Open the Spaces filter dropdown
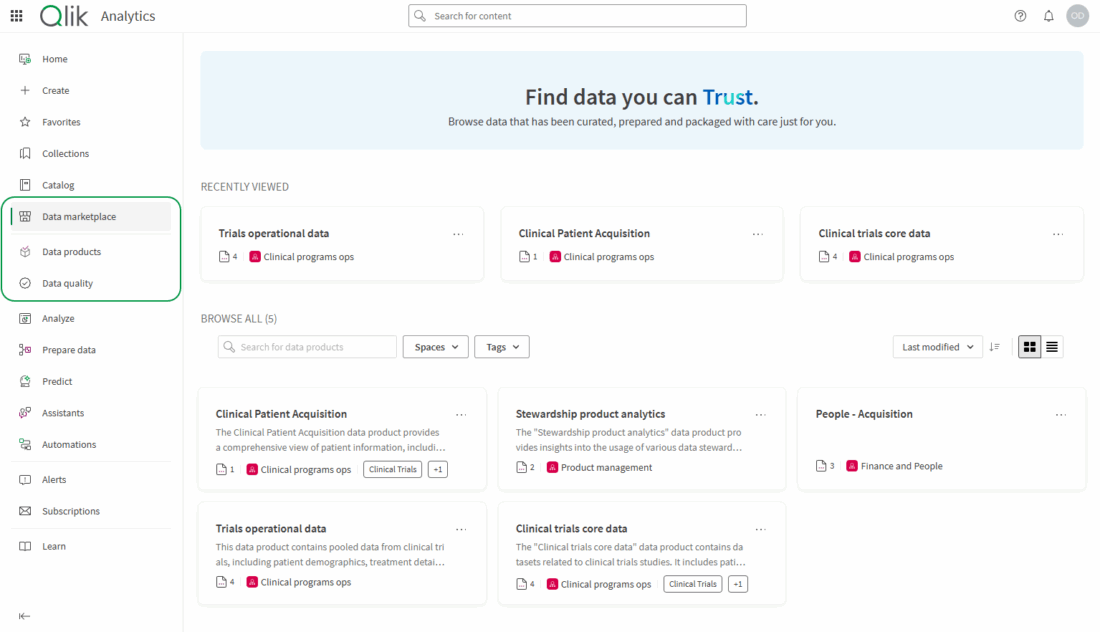The image size is (1100, 632). tap(435, 346)
